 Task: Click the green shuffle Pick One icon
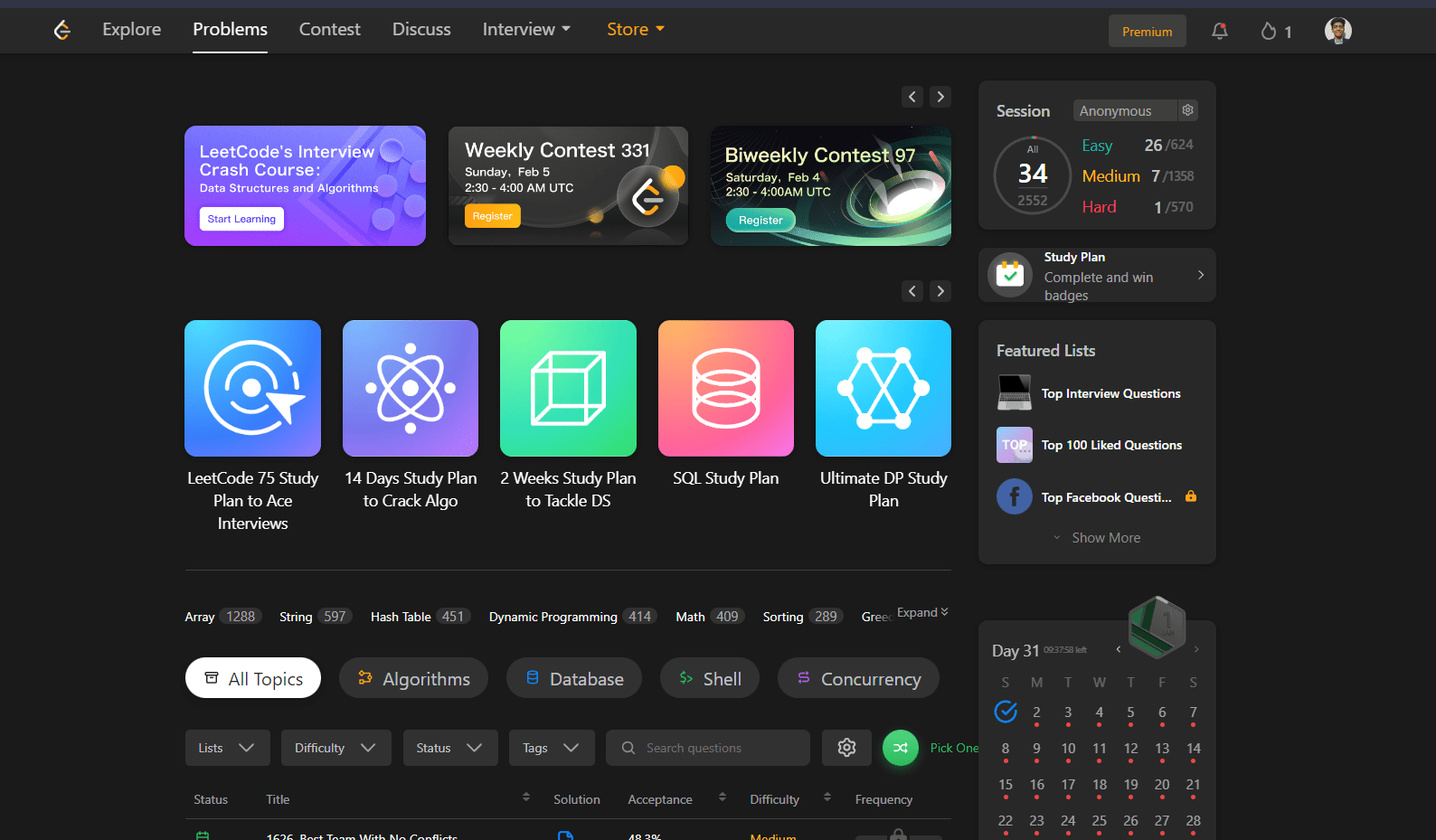901,748
